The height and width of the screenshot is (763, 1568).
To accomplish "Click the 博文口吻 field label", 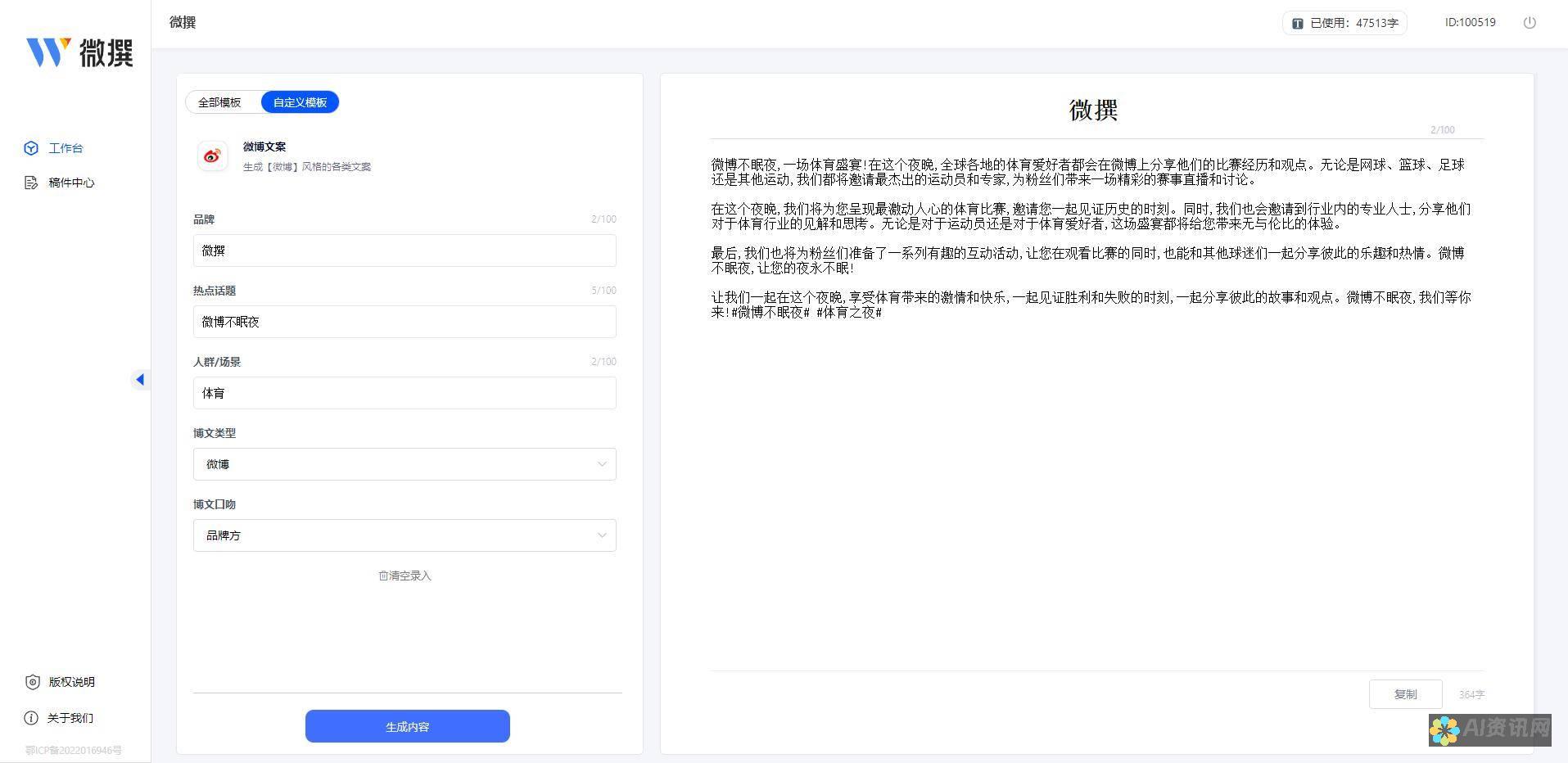I will 215,504.
